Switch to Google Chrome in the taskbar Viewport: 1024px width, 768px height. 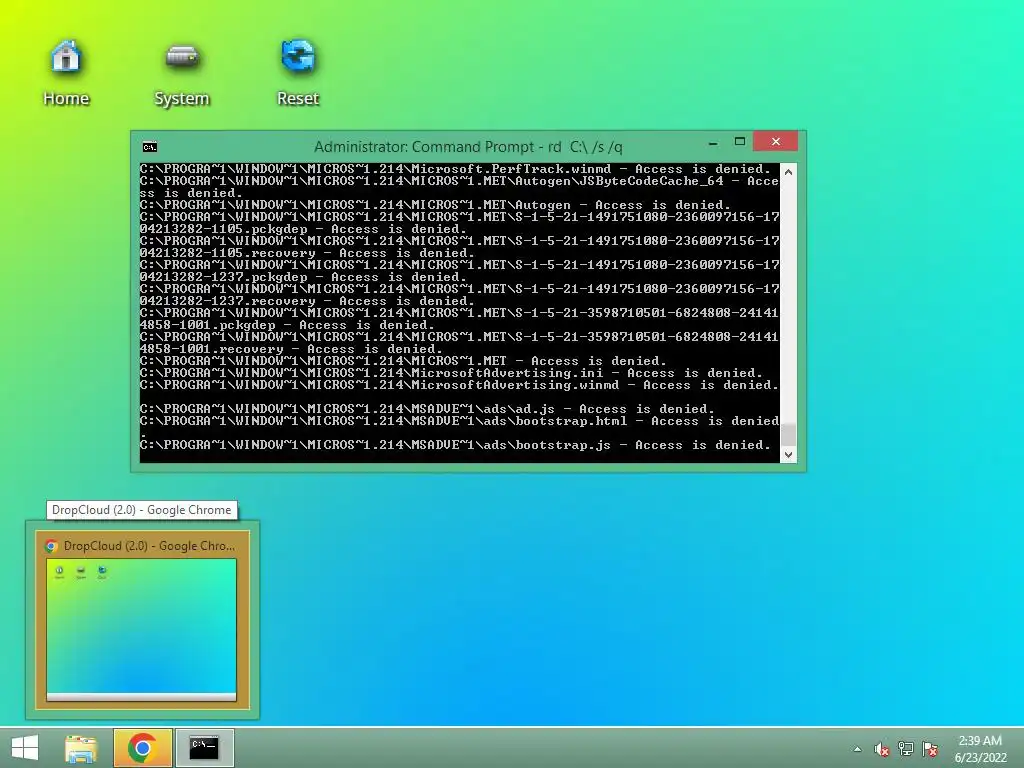pos(142,748)
